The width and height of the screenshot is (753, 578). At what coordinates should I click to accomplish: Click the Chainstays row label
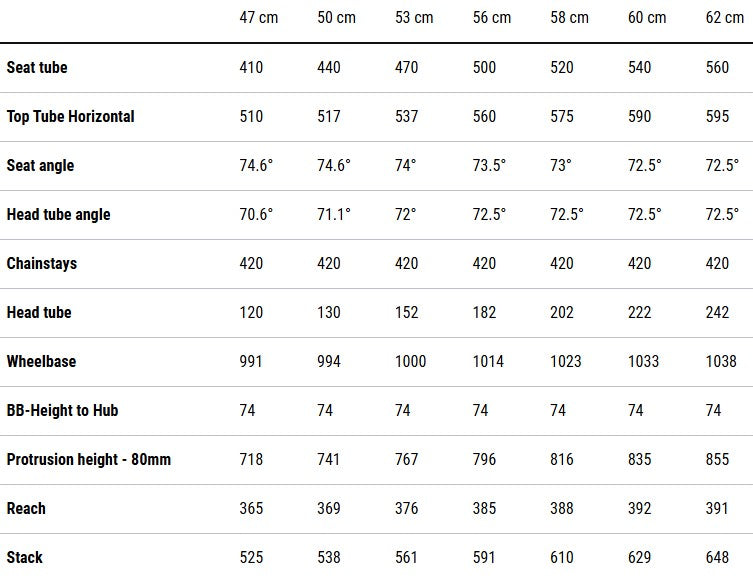point(41,263)
